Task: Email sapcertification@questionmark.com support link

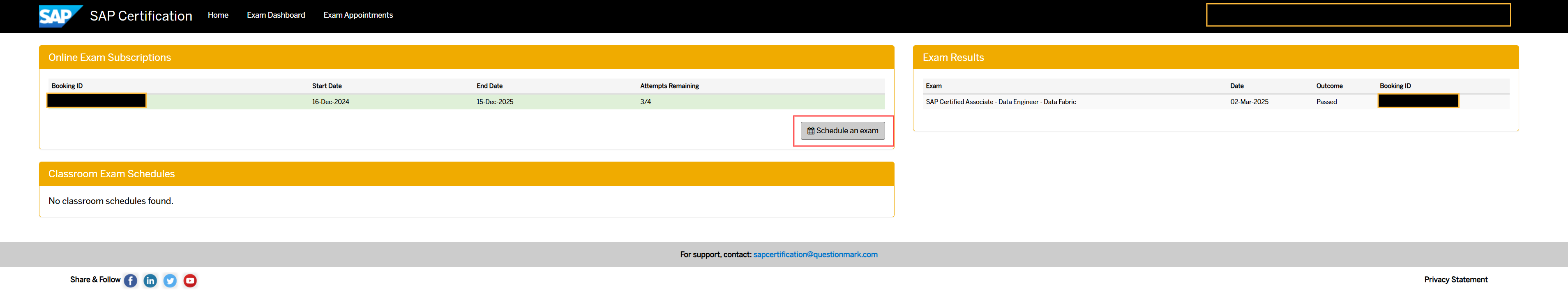Action: [815, 255]
